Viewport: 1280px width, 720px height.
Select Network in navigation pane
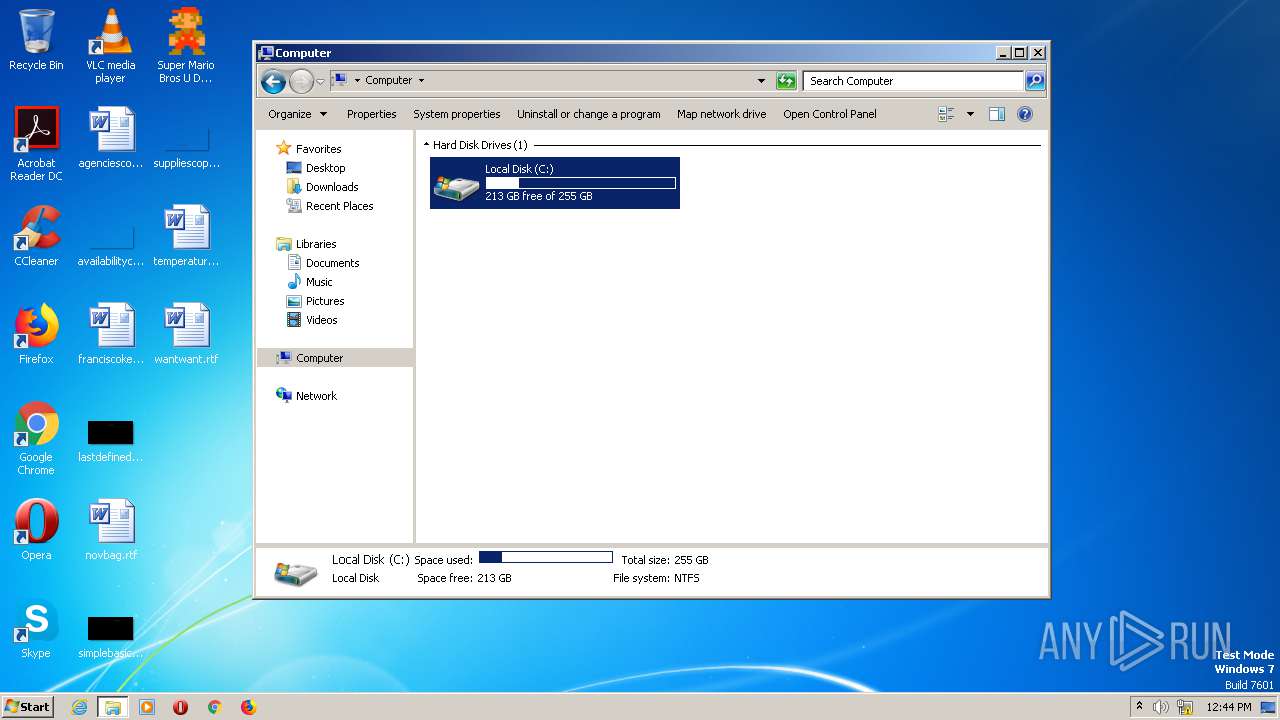[316, 396]
